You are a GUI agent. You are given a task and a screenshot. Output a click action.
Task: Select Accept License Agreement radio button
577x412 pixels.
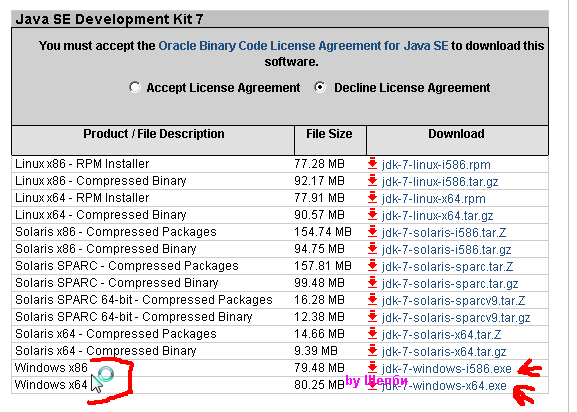[135, 87]
